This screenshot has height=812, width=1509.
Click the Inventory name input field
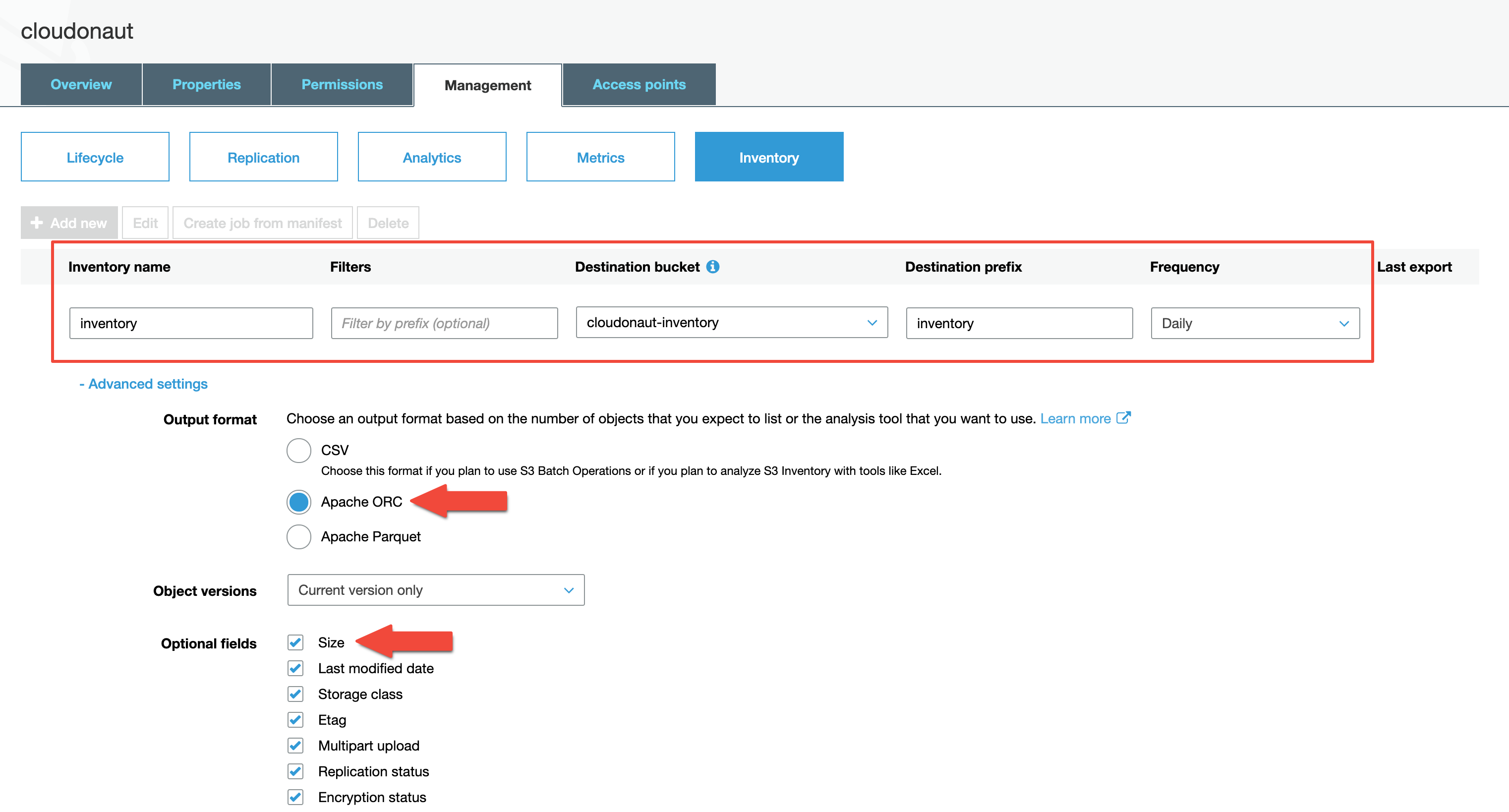point(191,323)
